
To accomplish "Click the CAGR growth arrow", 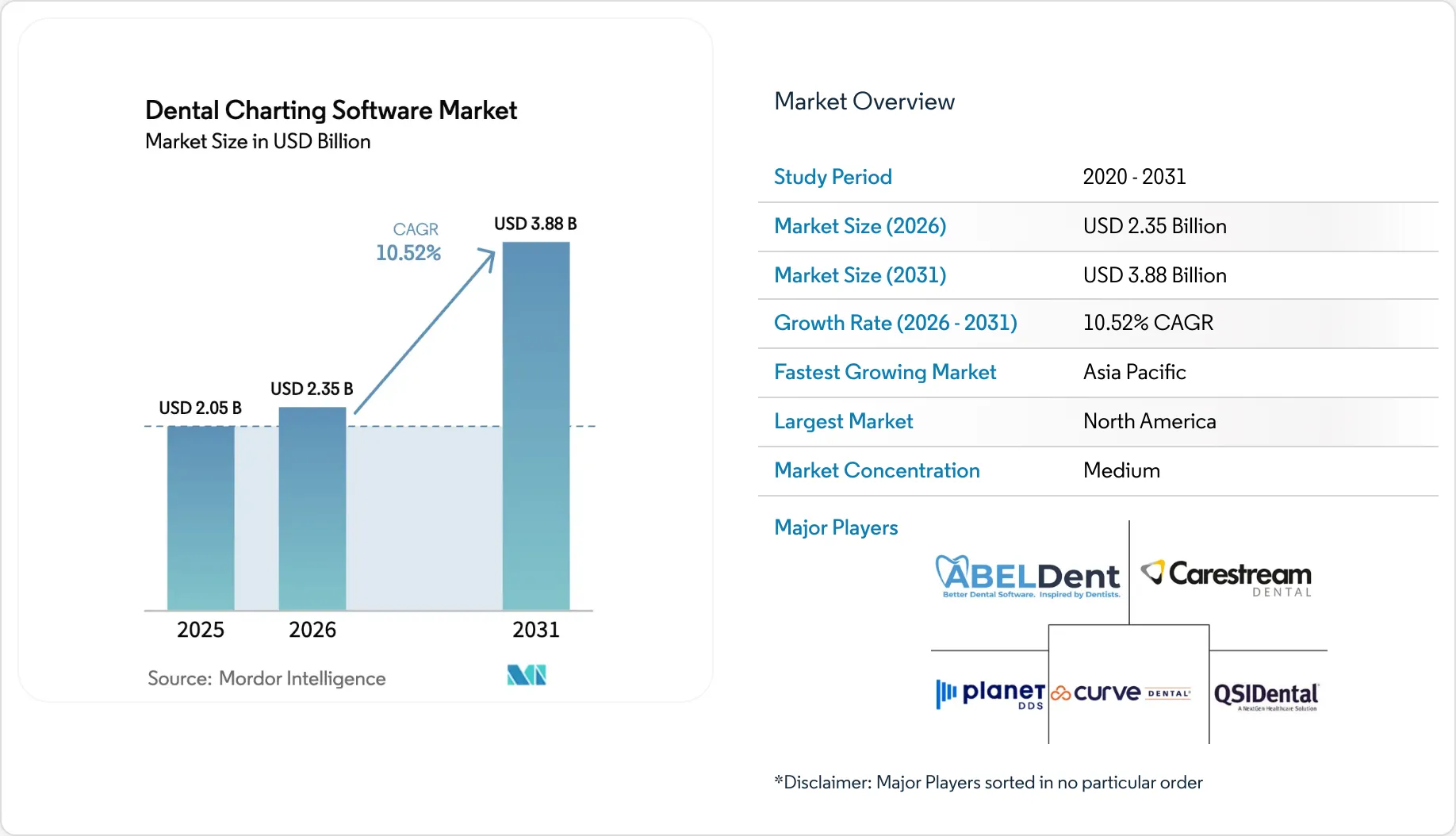I will 425,330.
